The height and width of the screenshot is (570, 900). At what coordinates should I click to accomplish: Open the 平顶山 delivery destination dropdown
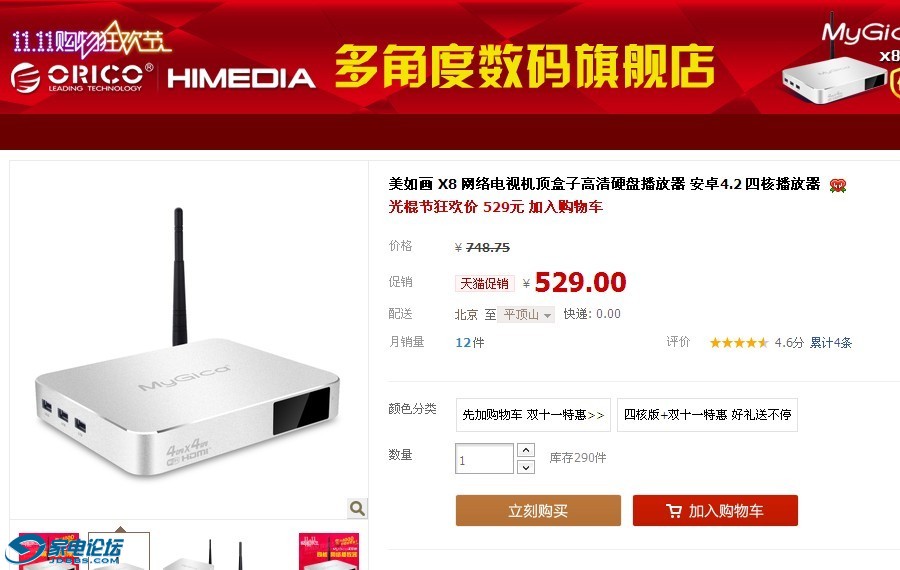[526, 315]
